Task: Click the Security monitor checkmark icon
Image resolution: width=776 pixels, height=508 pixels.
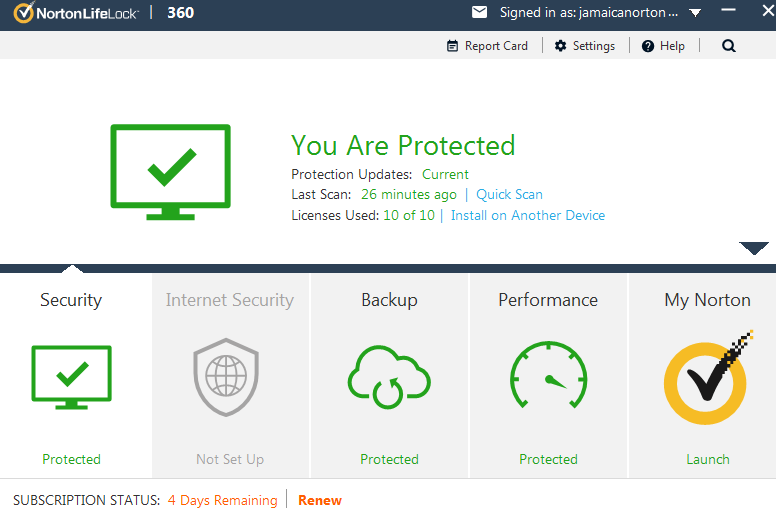Action: tap(71, 378)
